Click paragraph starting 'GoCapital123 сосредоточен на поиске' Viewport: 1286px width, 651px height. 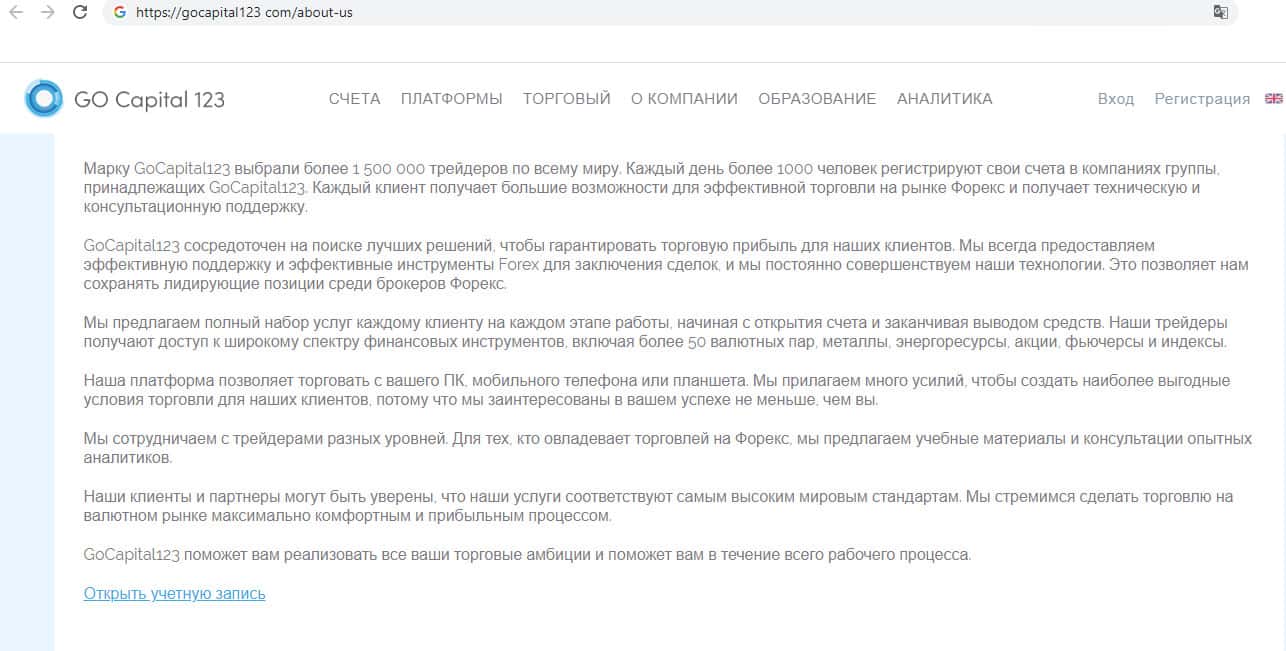666,264
